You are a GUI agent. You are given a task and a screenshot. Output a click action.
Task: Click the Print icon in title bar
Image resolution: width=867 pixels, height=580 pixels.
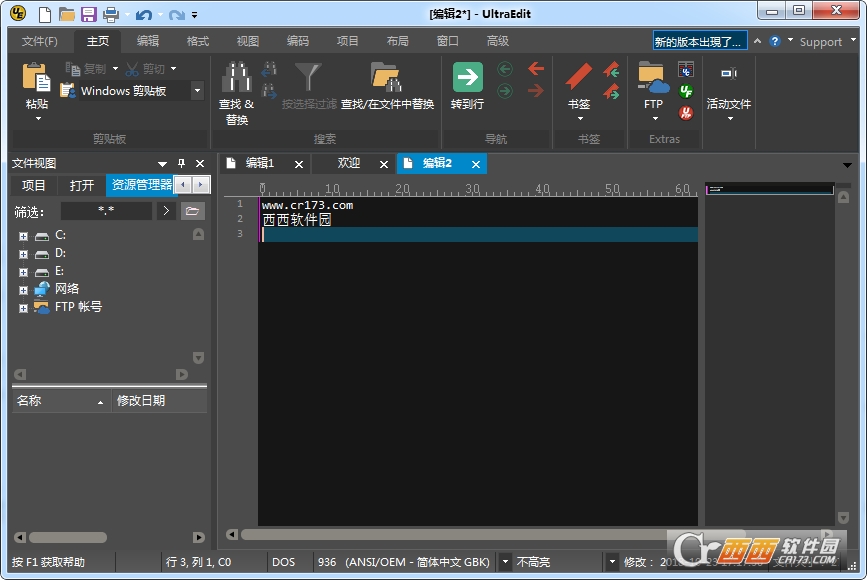(x=111, y=14)
